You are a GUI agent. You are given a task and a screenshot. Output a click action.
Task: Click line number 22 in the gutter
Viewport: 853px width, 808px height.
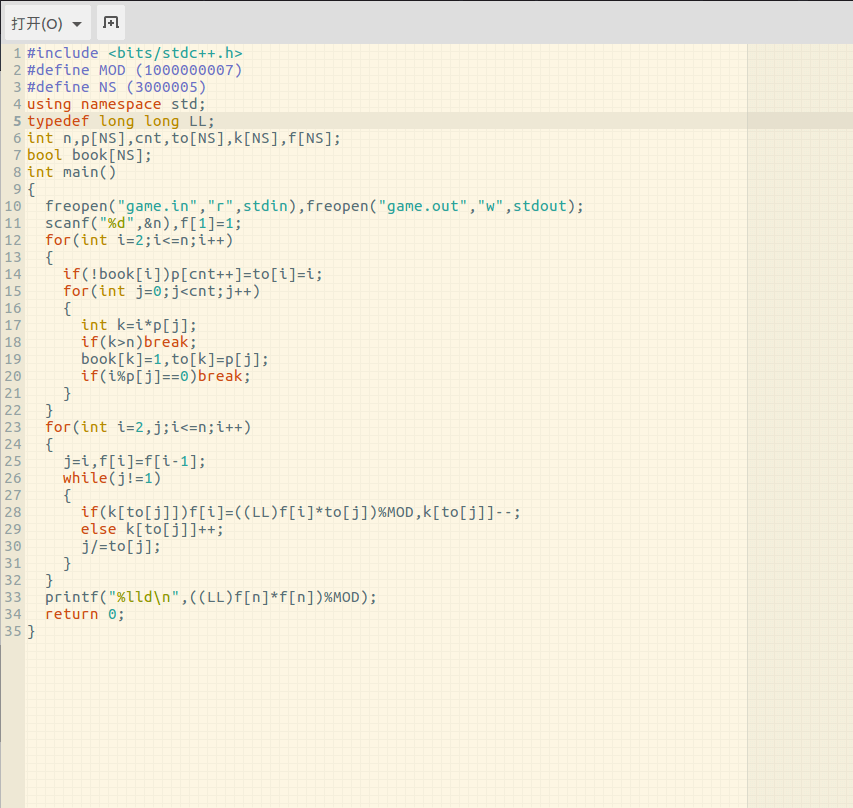click(x=13, y=410)
